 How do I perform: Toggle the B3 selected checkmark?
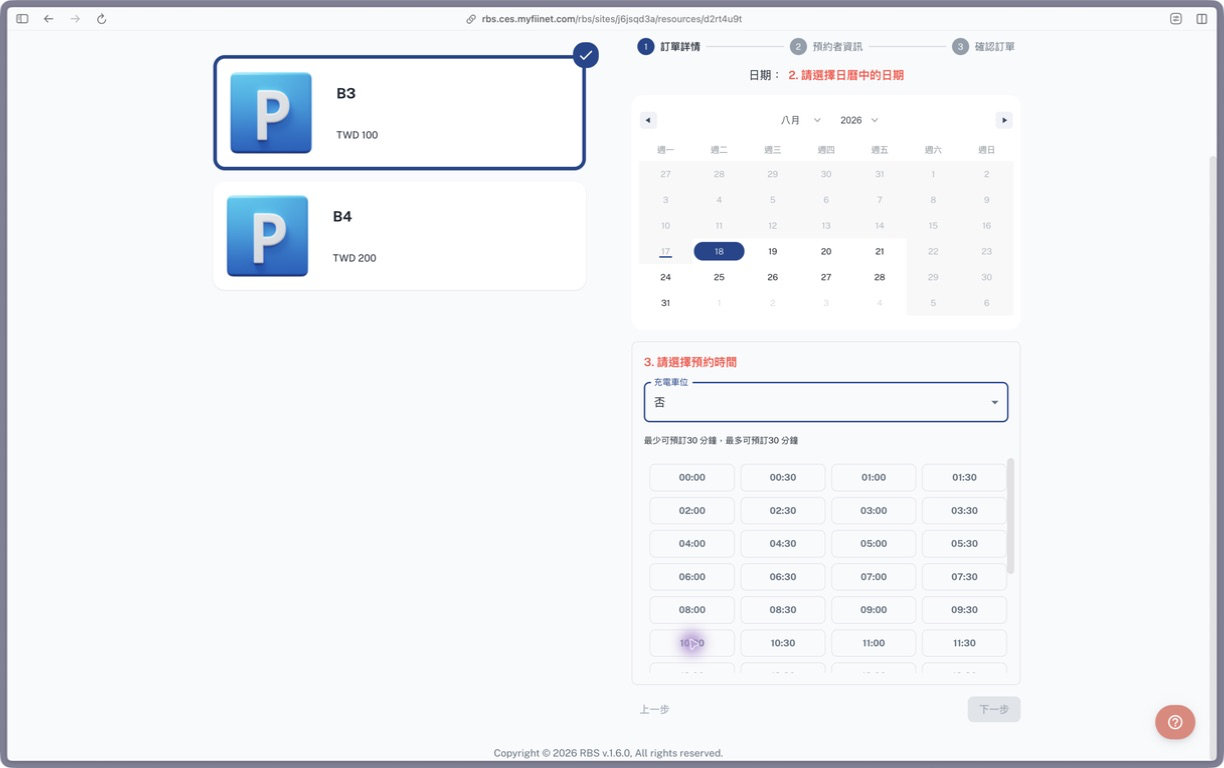[586, 55]
